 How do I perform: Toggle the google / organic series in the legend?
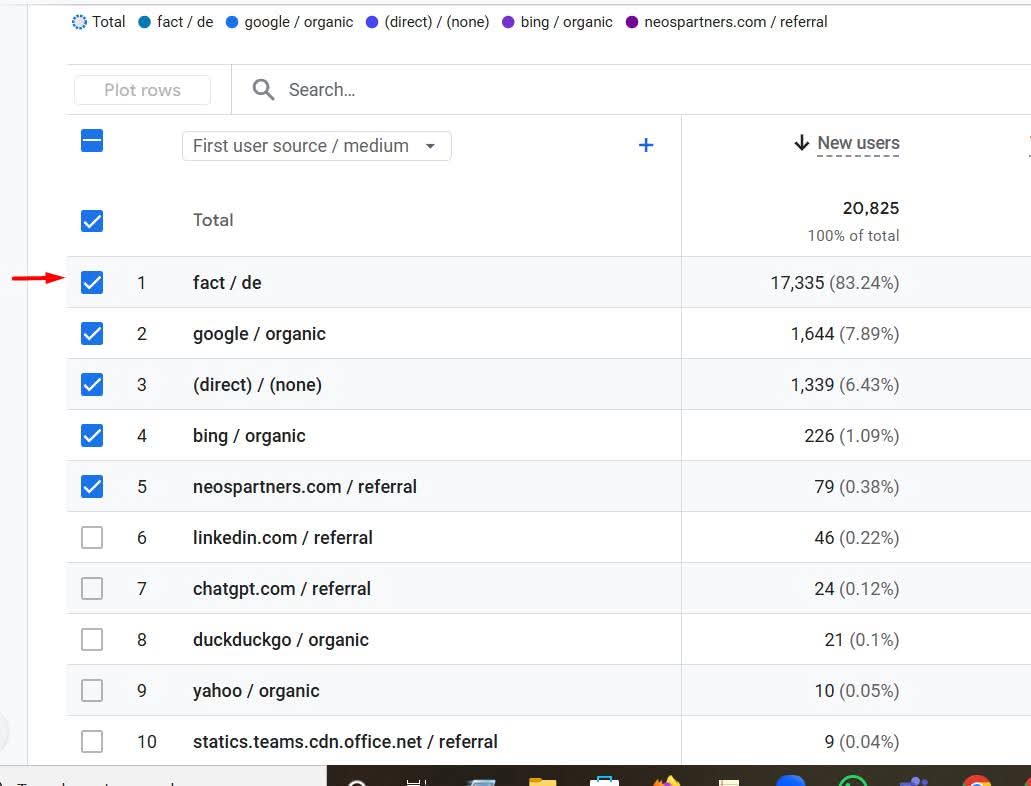point(230,21)
